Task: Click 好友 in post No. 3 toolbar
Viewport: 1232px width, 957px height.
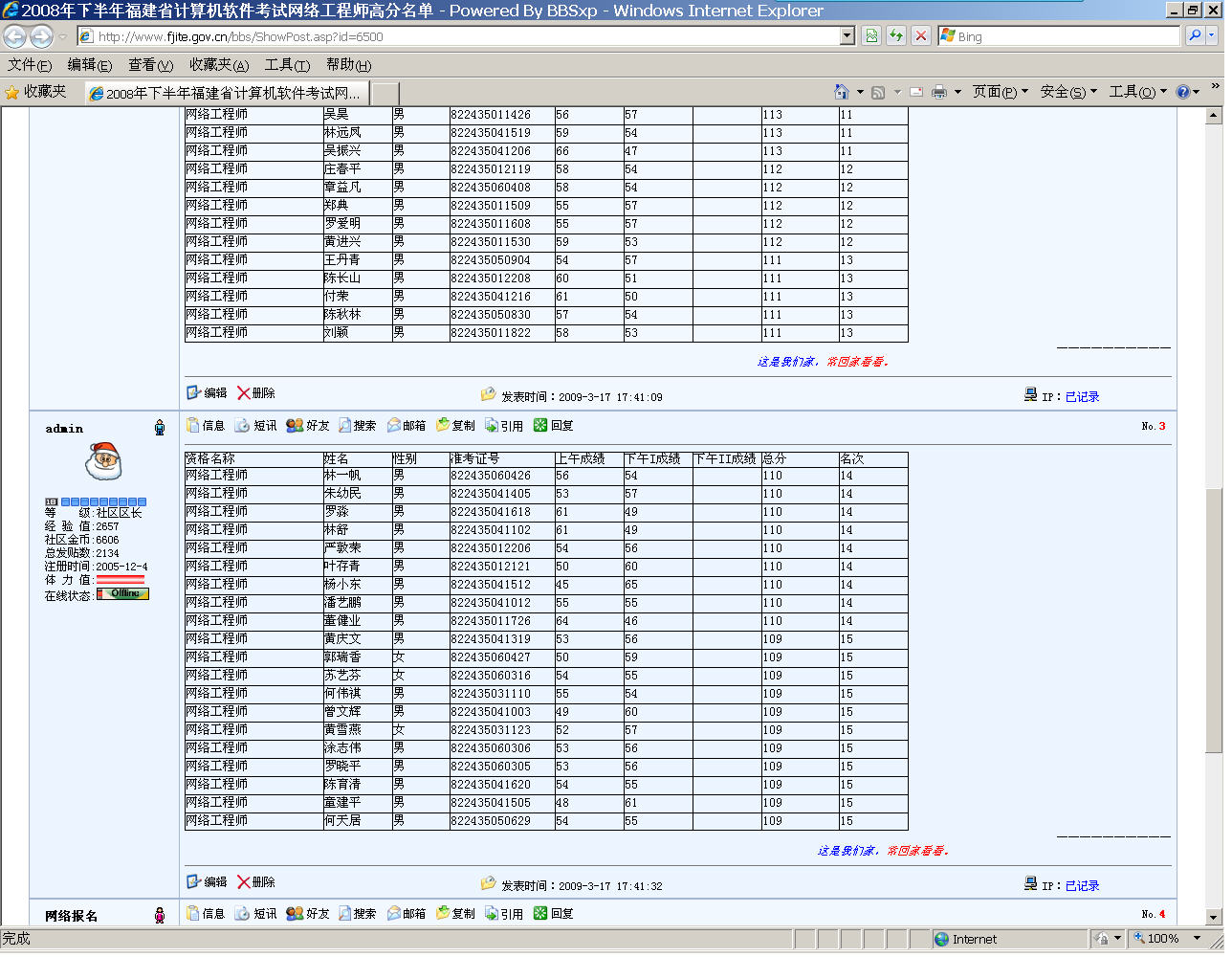Action: (308, 426)
